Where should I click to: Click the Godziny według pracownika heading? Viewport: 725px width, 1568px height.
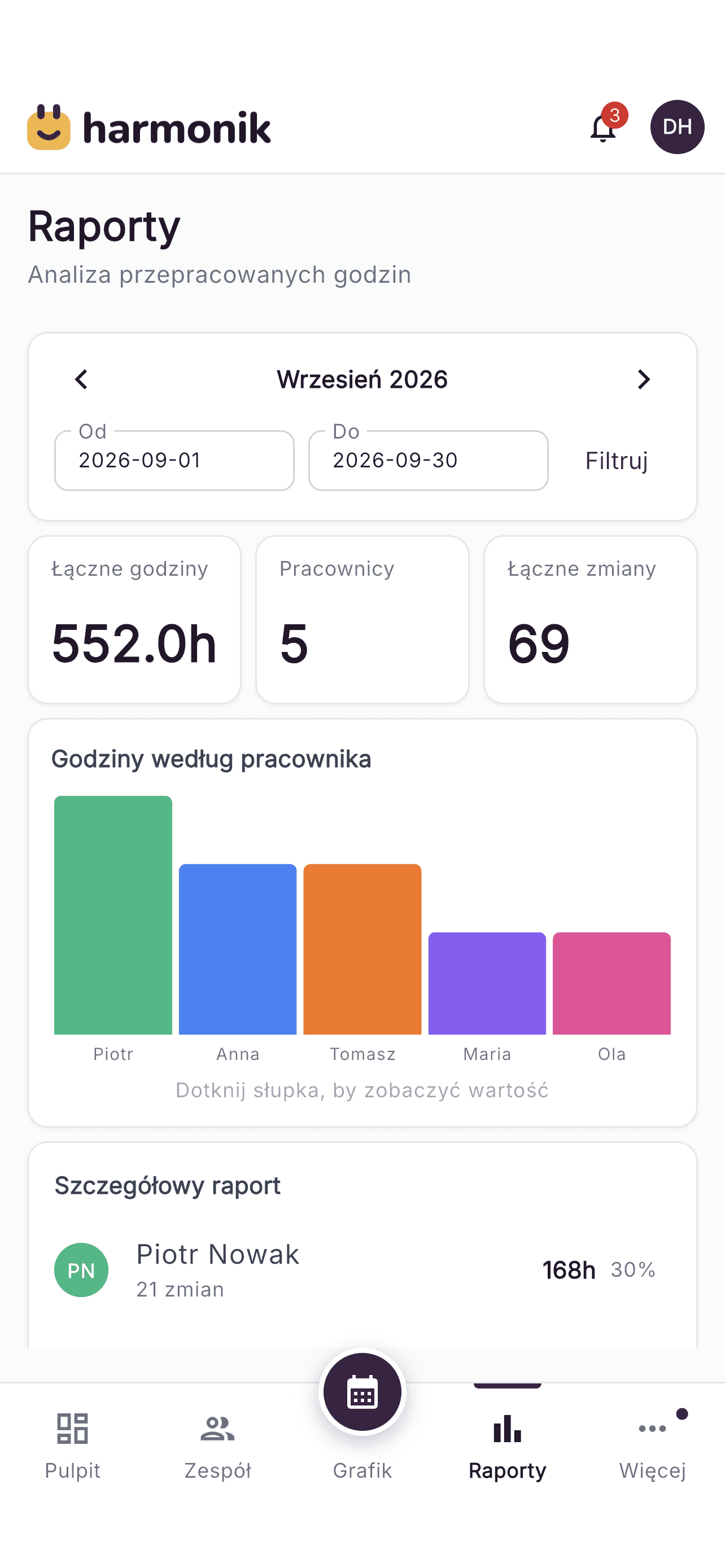pyautogui.click(x=211, y=759)
